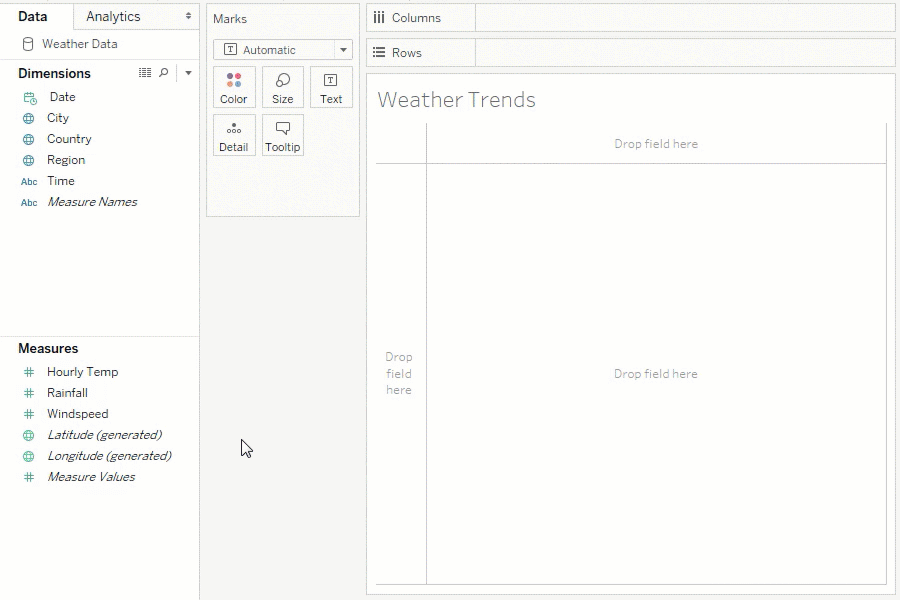
Task: Open the Color mark property
Action: point(233,87)
